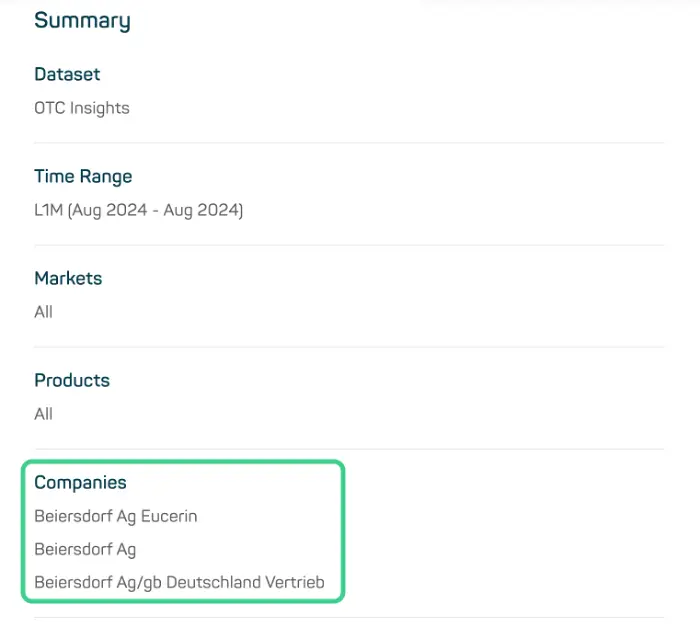Viewport: 700px width, 628px height.
Task: Click the All value under Markets
Action: 43,312
